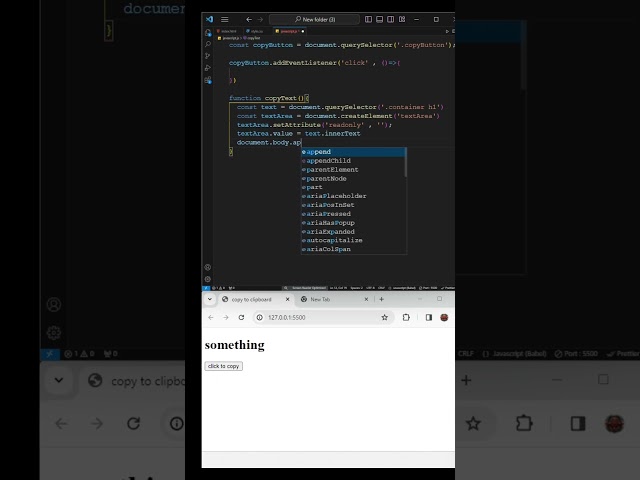Toggle the primary side bar layout icon
This screenshot has height=480, width=640.
tap(368, 19)
